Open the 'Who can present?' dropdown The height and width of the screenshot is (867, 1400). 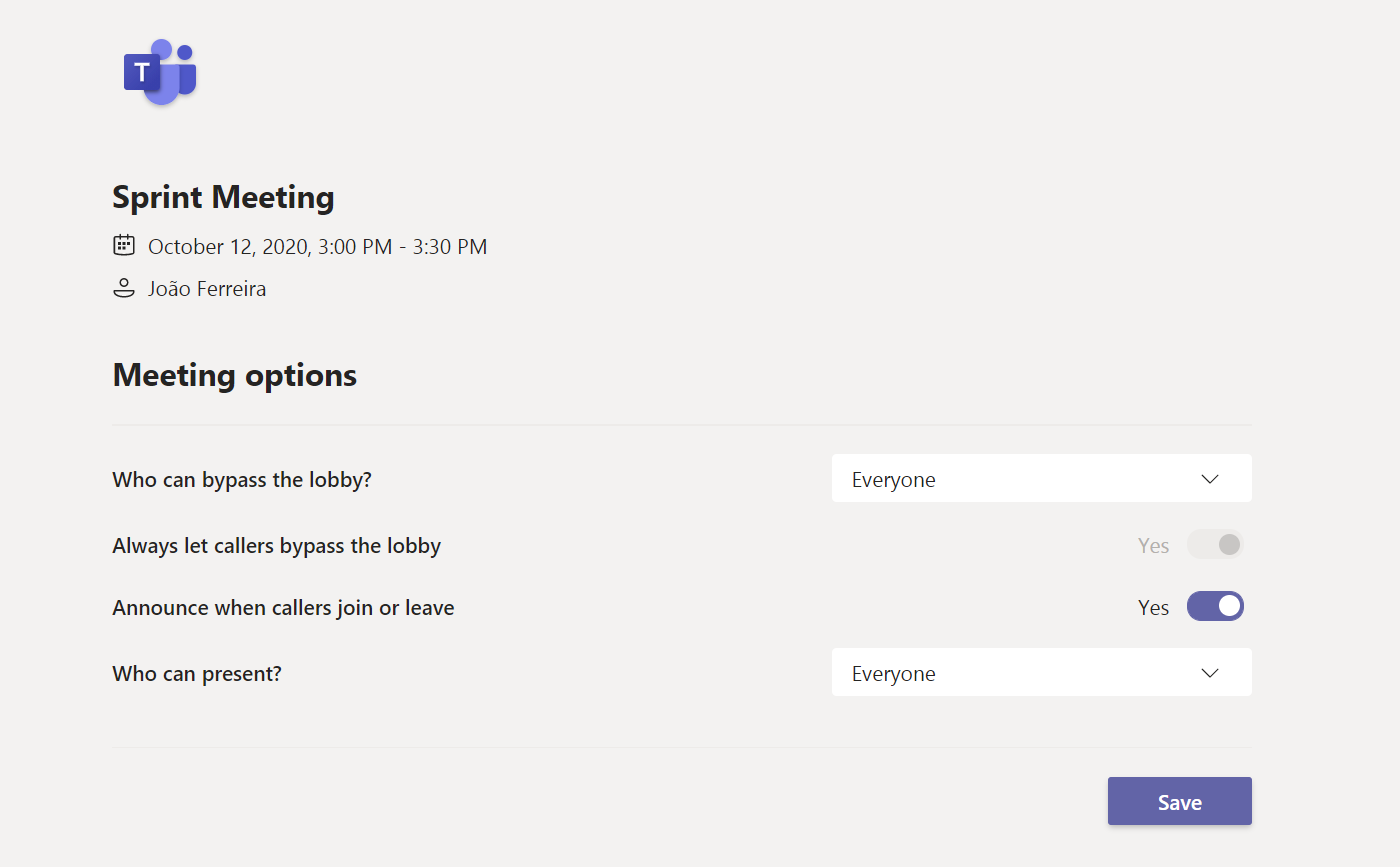[x=1041, y=672]
